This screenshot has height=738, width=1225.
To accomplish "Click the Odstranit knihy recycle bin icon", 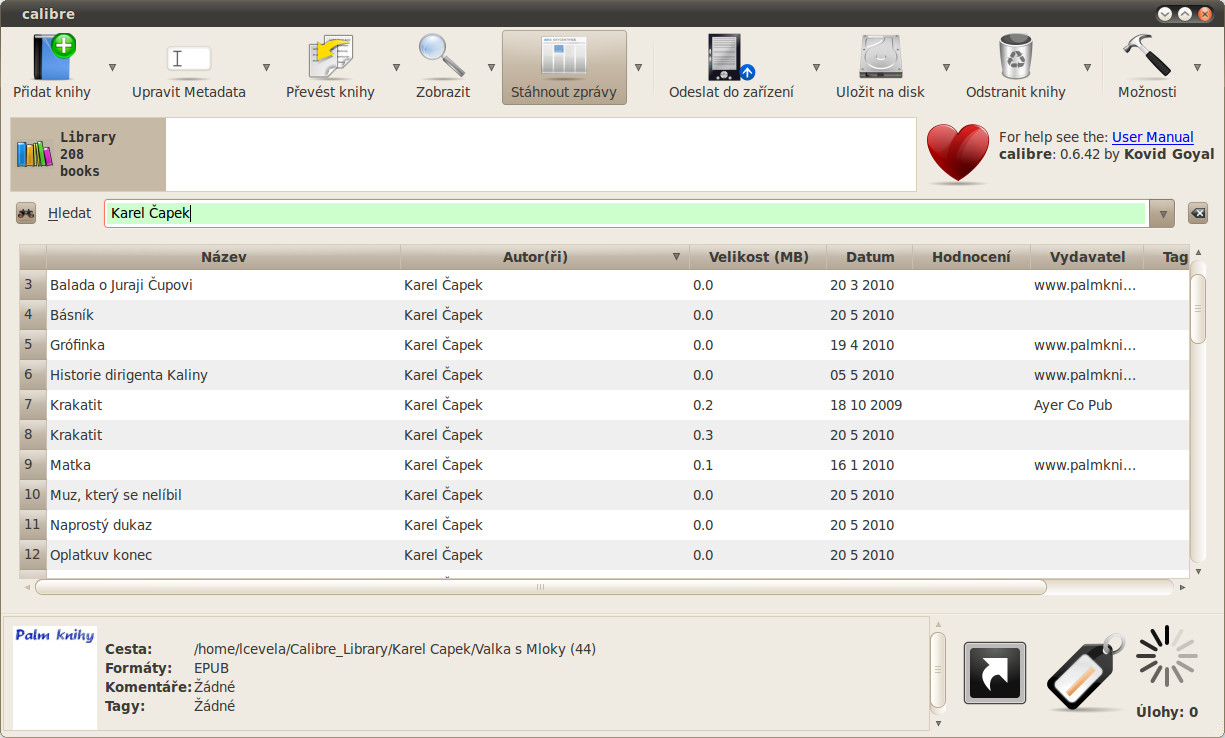I will [1015, 57].
